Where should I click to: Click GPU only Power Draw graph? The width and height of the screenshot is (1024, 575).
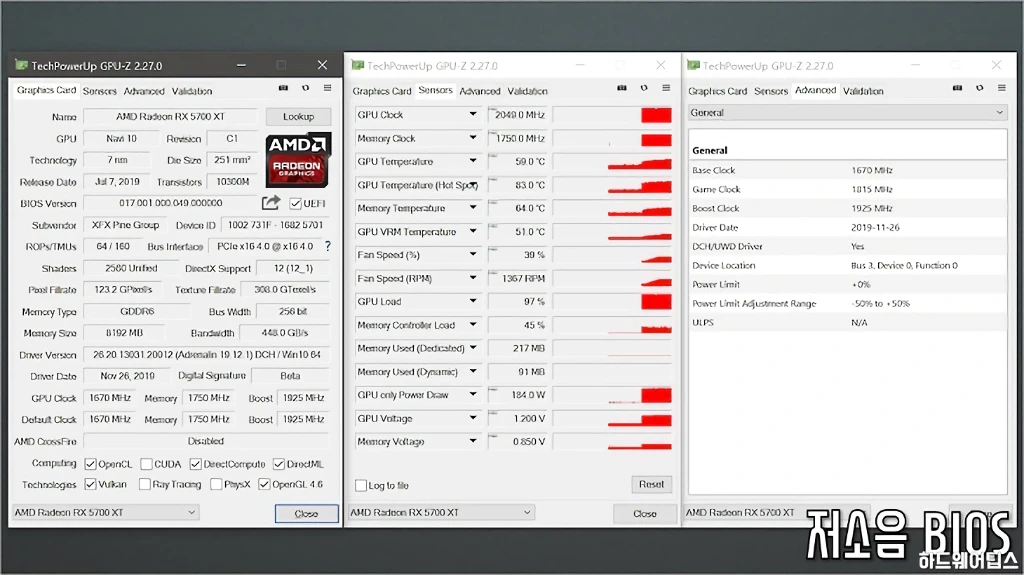point(613,395)
